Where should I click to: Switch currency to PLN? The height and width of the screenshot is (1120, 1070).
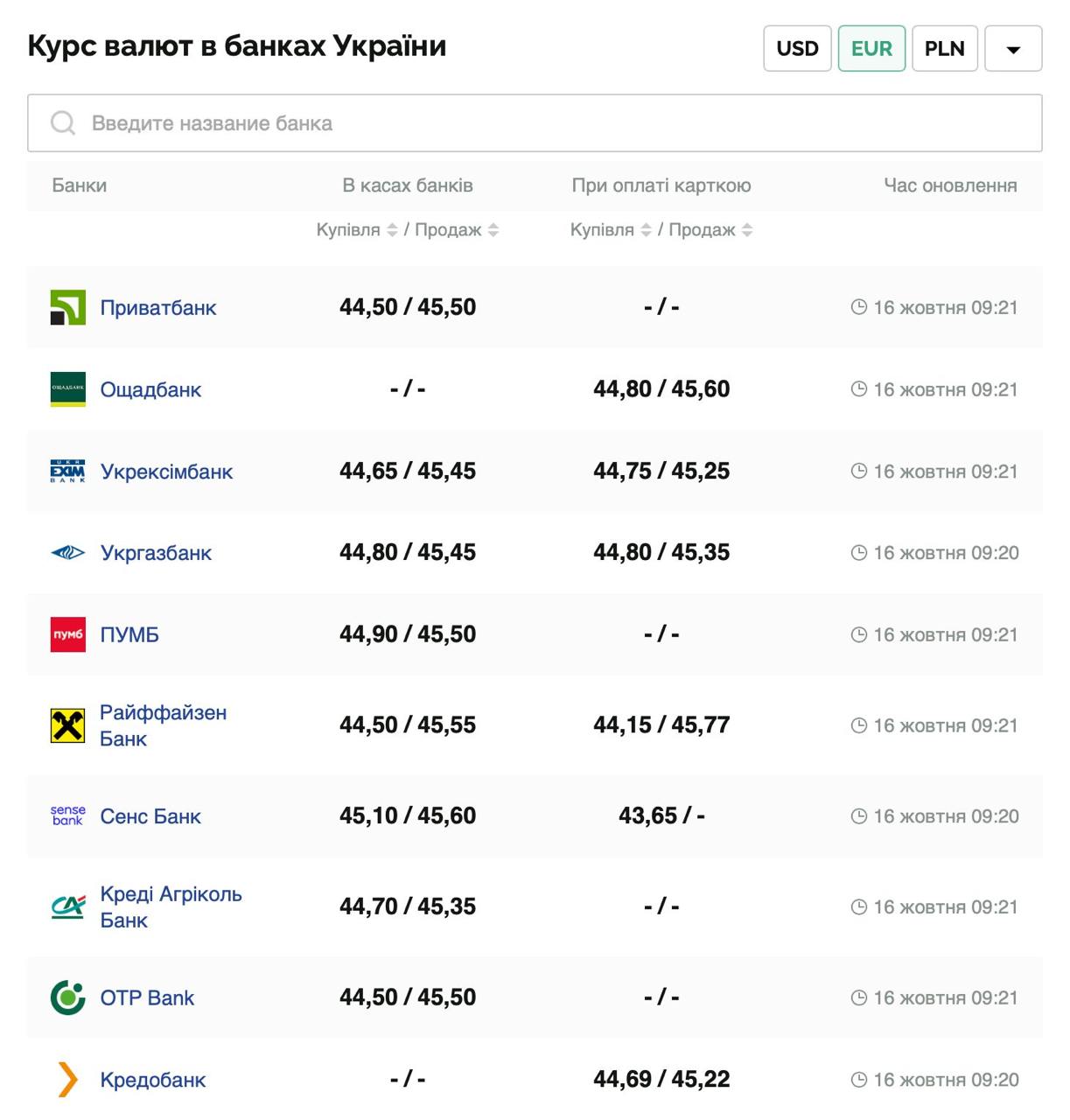pyautogui.click(x=944, y=48)
